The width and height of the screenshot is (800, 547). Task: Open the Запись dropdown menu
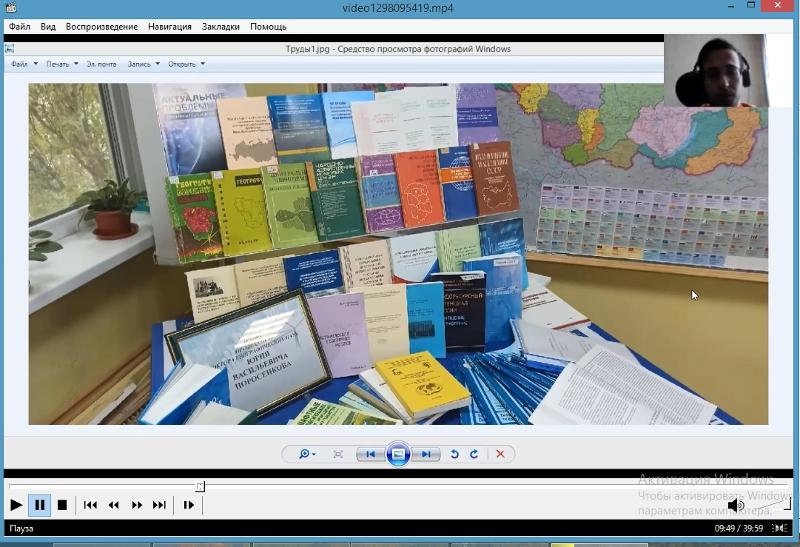tap(143, 64)
